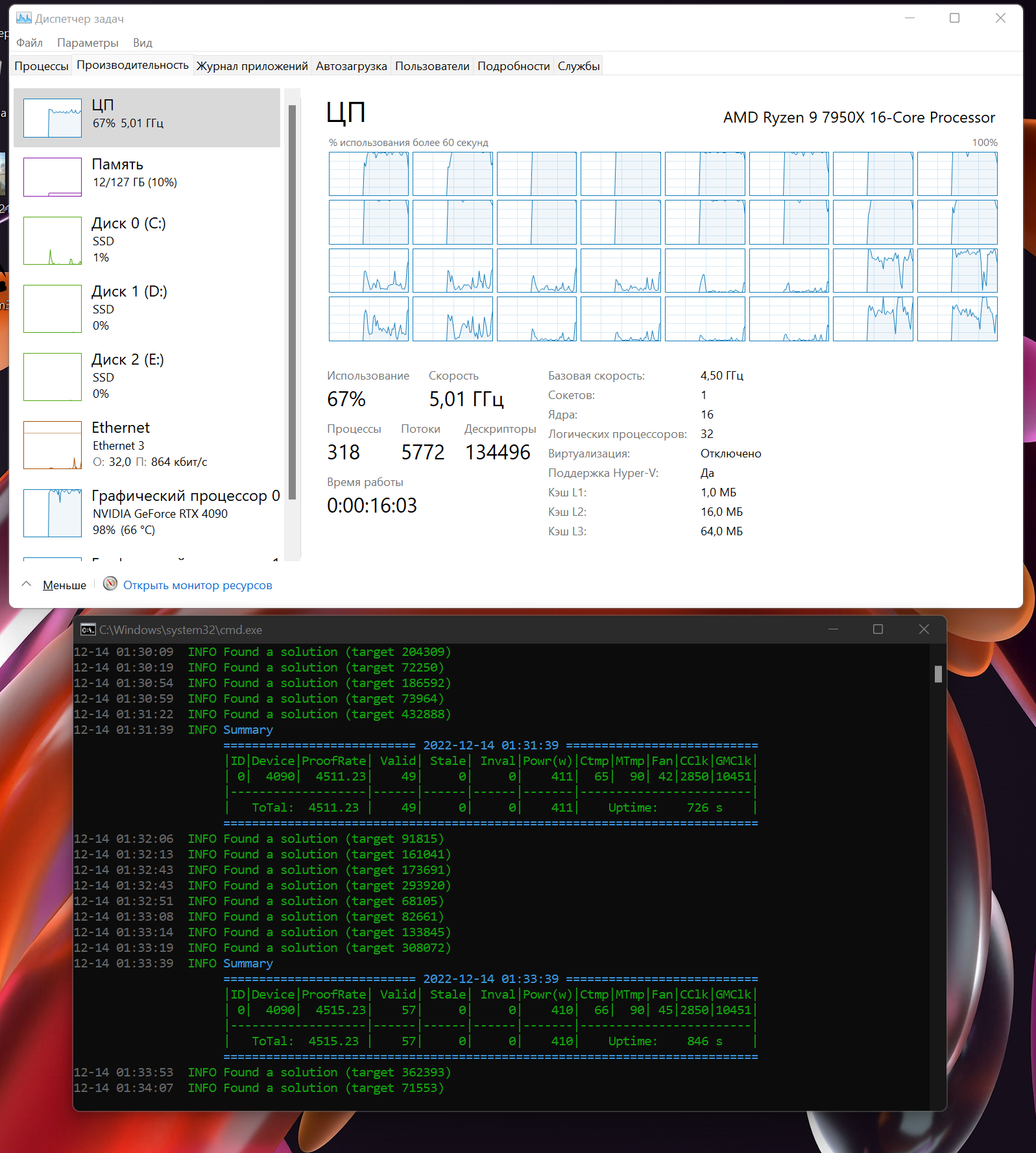Click the cmd window vertical scrollbar thumb
Viewport: 1036px width, 1153px height.
[938, 674]
